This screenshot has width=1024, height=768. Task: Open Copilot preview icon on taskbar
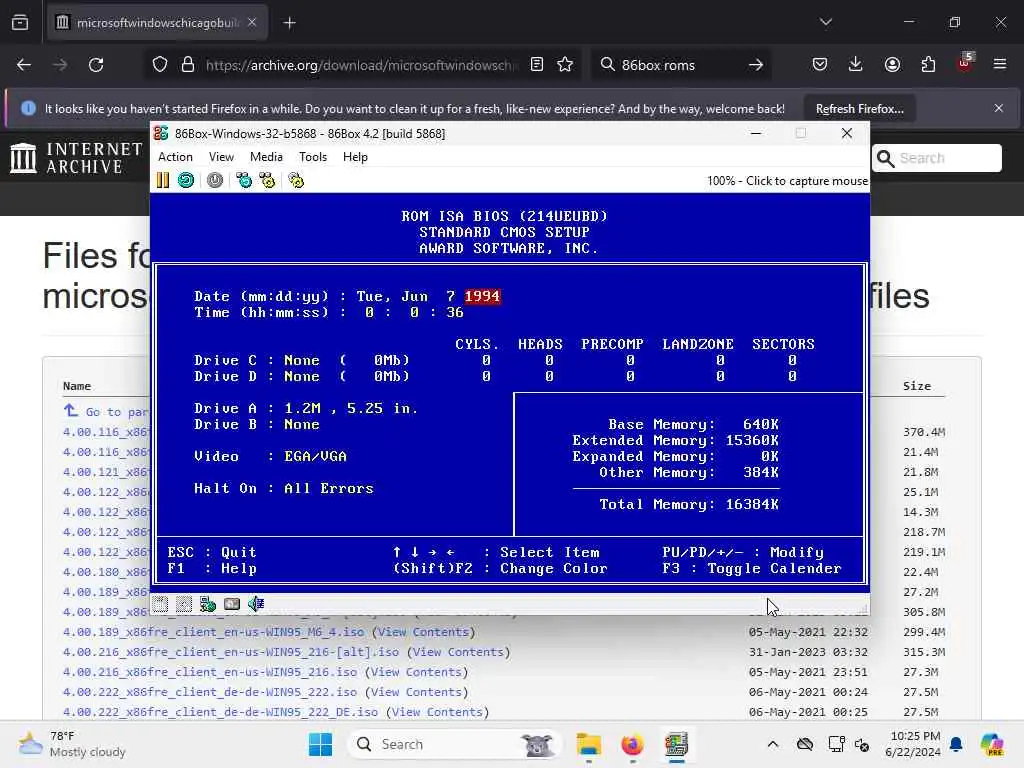coord(992,744)
